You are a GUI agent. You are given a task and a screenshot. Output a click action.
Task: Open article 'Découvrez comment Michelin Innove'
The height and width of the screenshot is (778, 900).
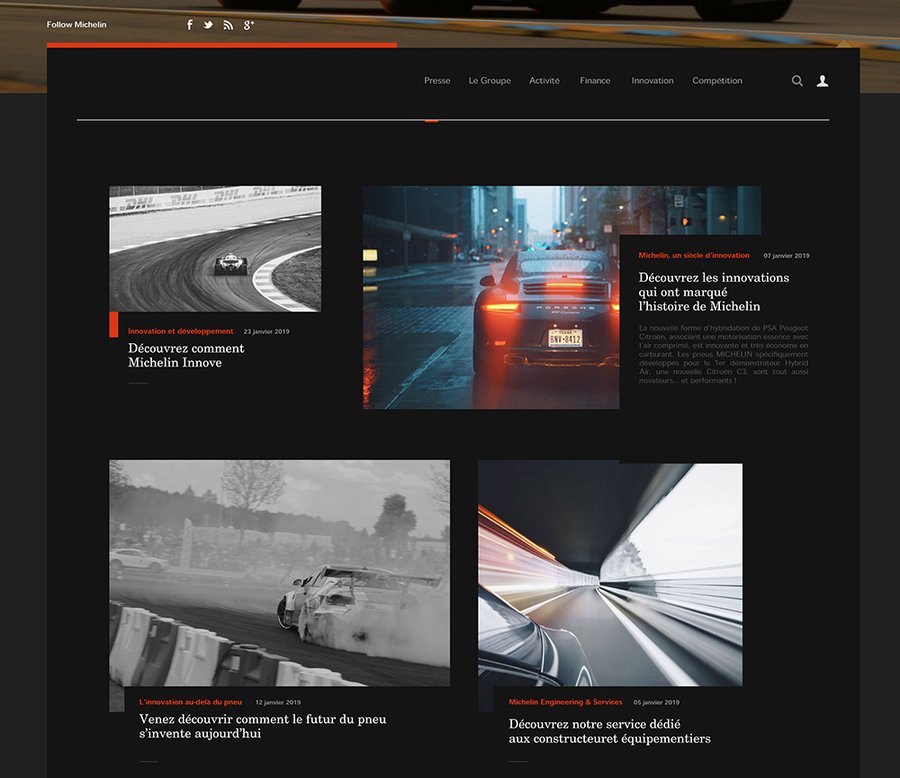pyautogui.click(x=186, y=355)
